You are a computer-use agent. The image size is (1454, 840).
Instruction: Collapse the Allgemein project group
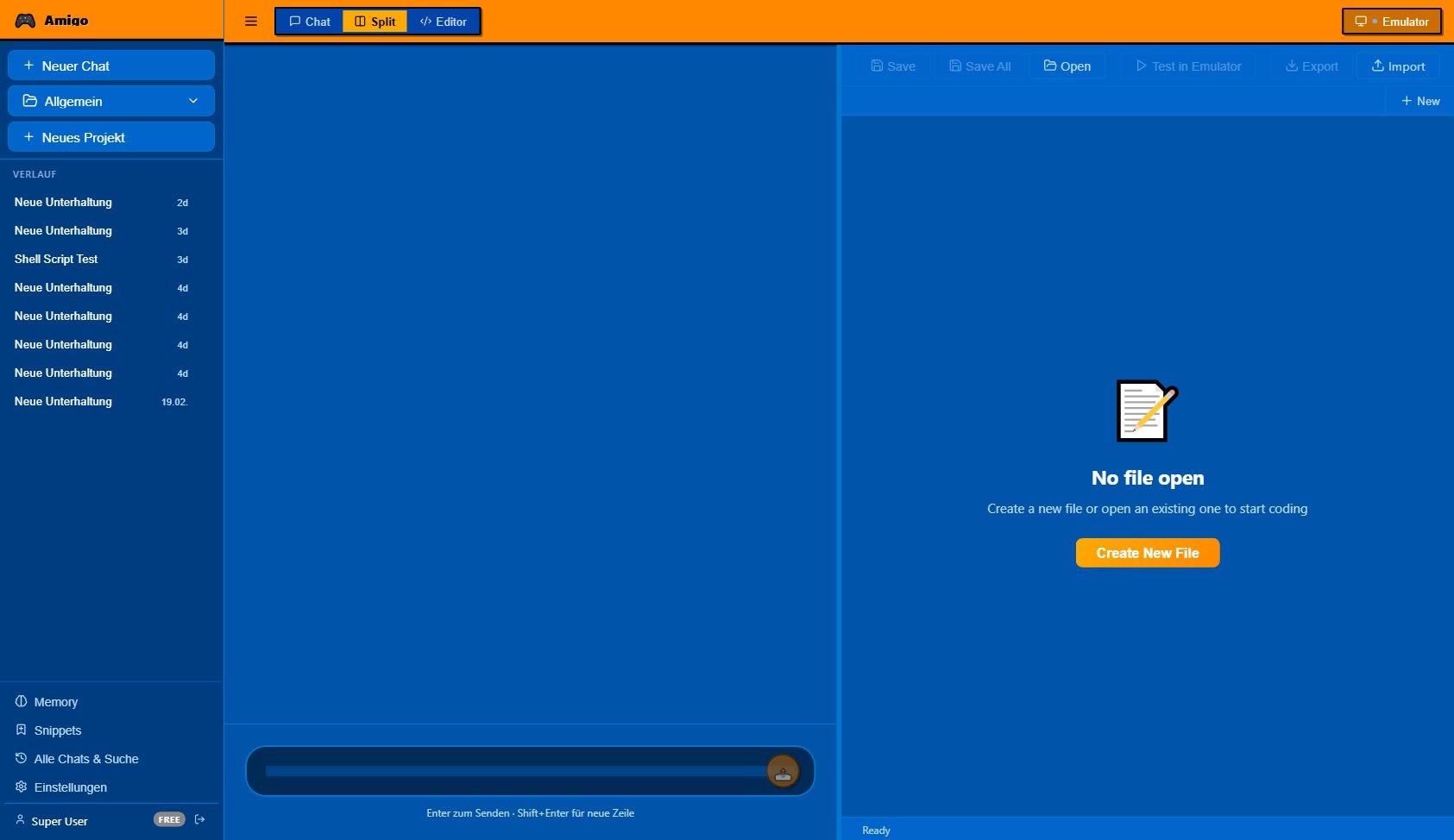193,101
